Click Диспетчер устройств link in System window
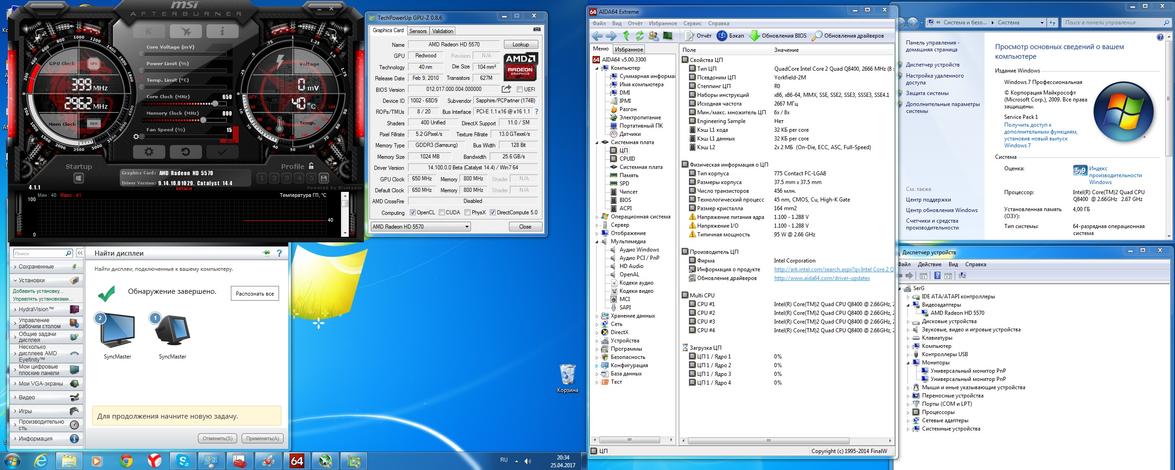Image resolution: width=1175 pixels, height=470 pixels. (931, 65)
